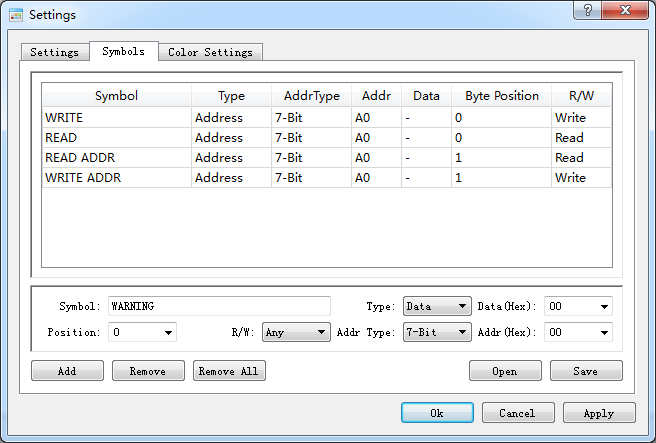The image size is (656, 443).
Task: Click the Cancel button
Action: (x=518, y=413)
